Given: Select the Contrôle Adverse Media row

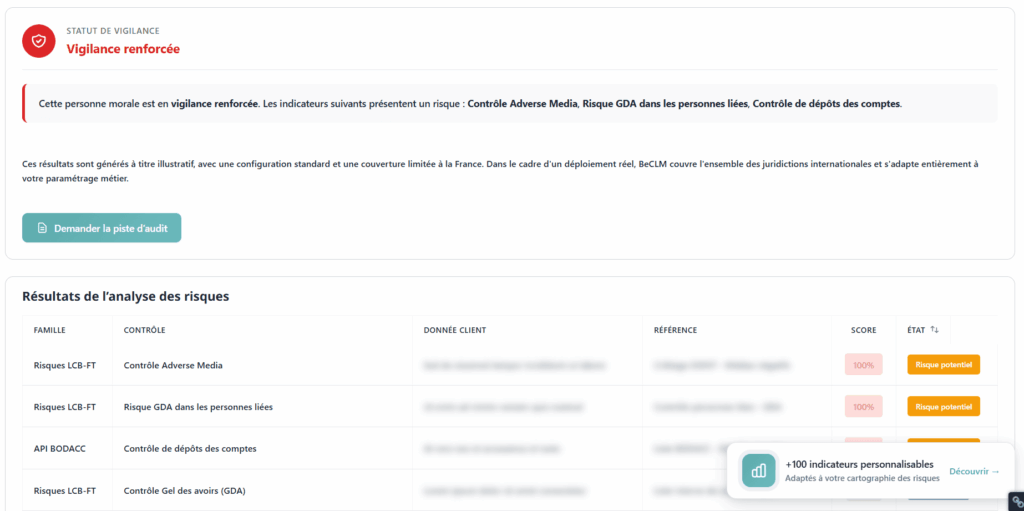Looking at the screenshot, I should 173,365.
